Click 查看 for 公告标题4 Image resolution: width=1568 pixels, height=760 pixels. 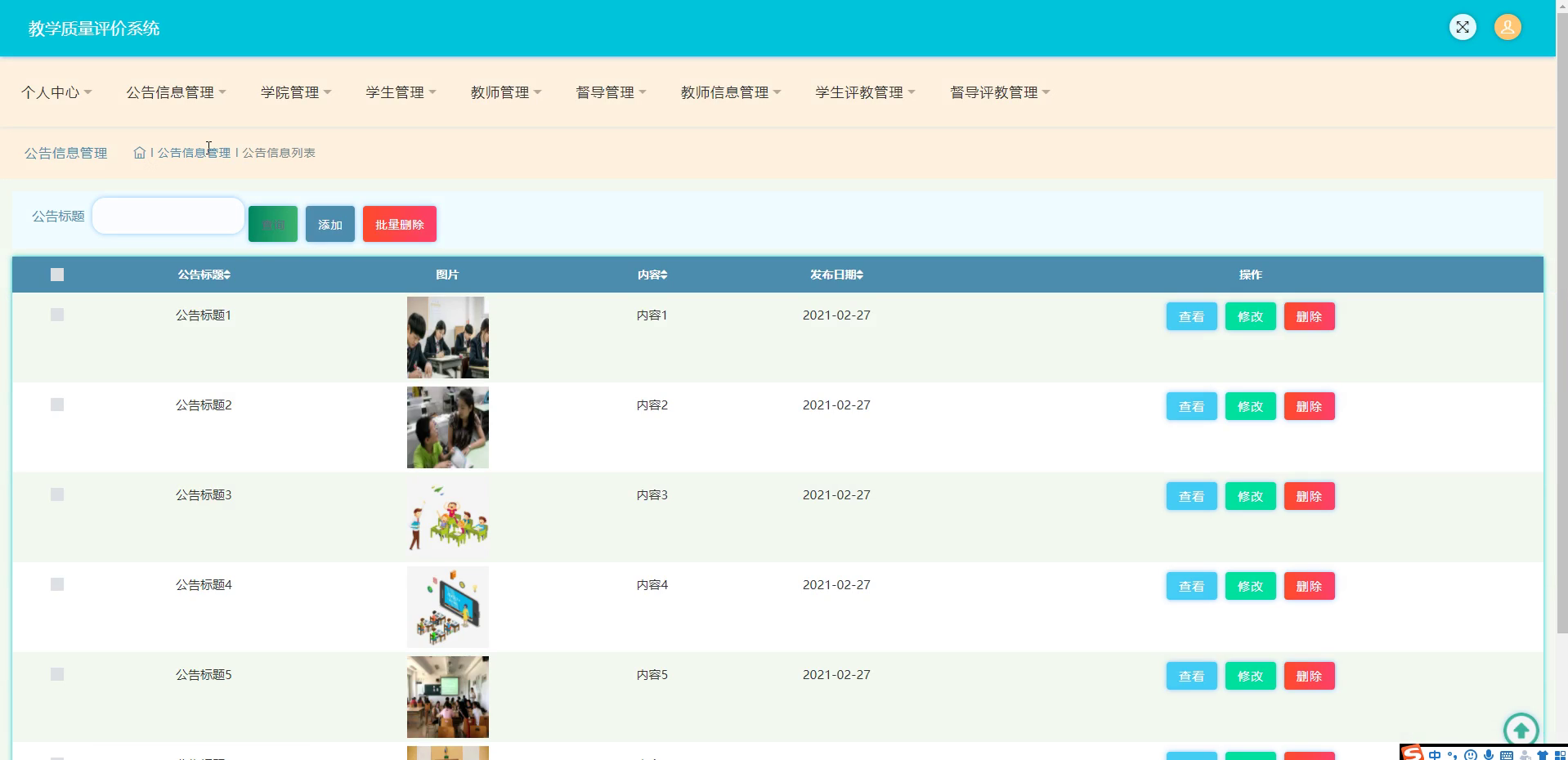click(x=1192, y=586)
